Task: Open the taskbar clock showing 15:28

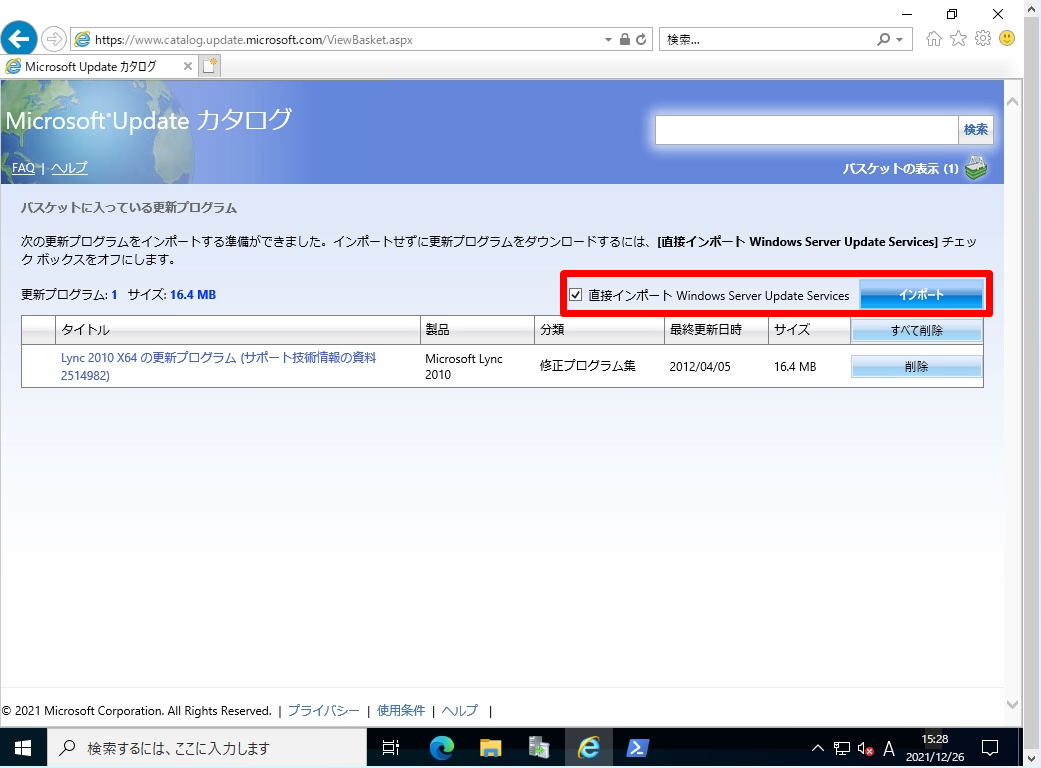Action: (x=935, y=748)
